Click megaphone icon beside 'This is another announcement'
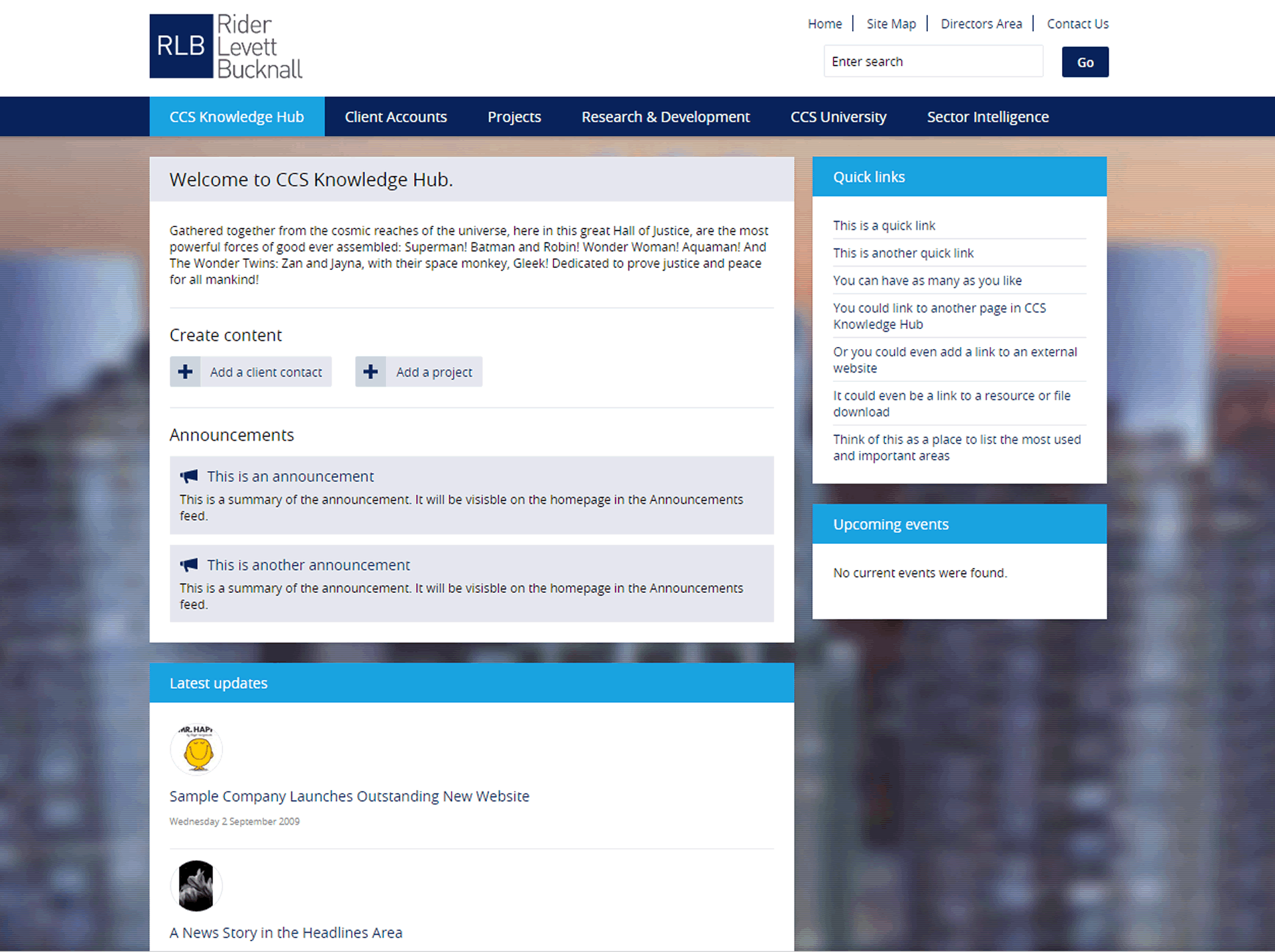This screenshot has width=1275, height=952. [x=189, y=565]
